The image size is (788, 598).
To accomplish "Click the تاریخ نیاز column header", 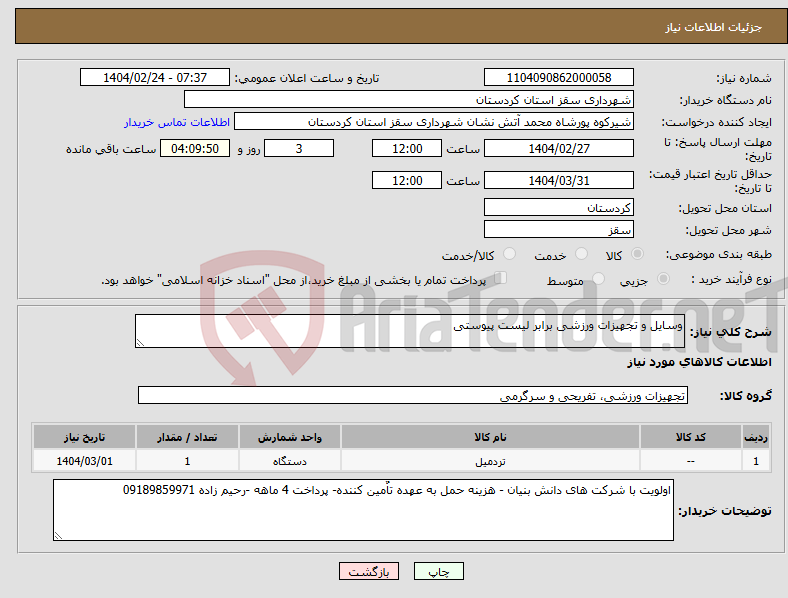I will click(x=84, y=437).
